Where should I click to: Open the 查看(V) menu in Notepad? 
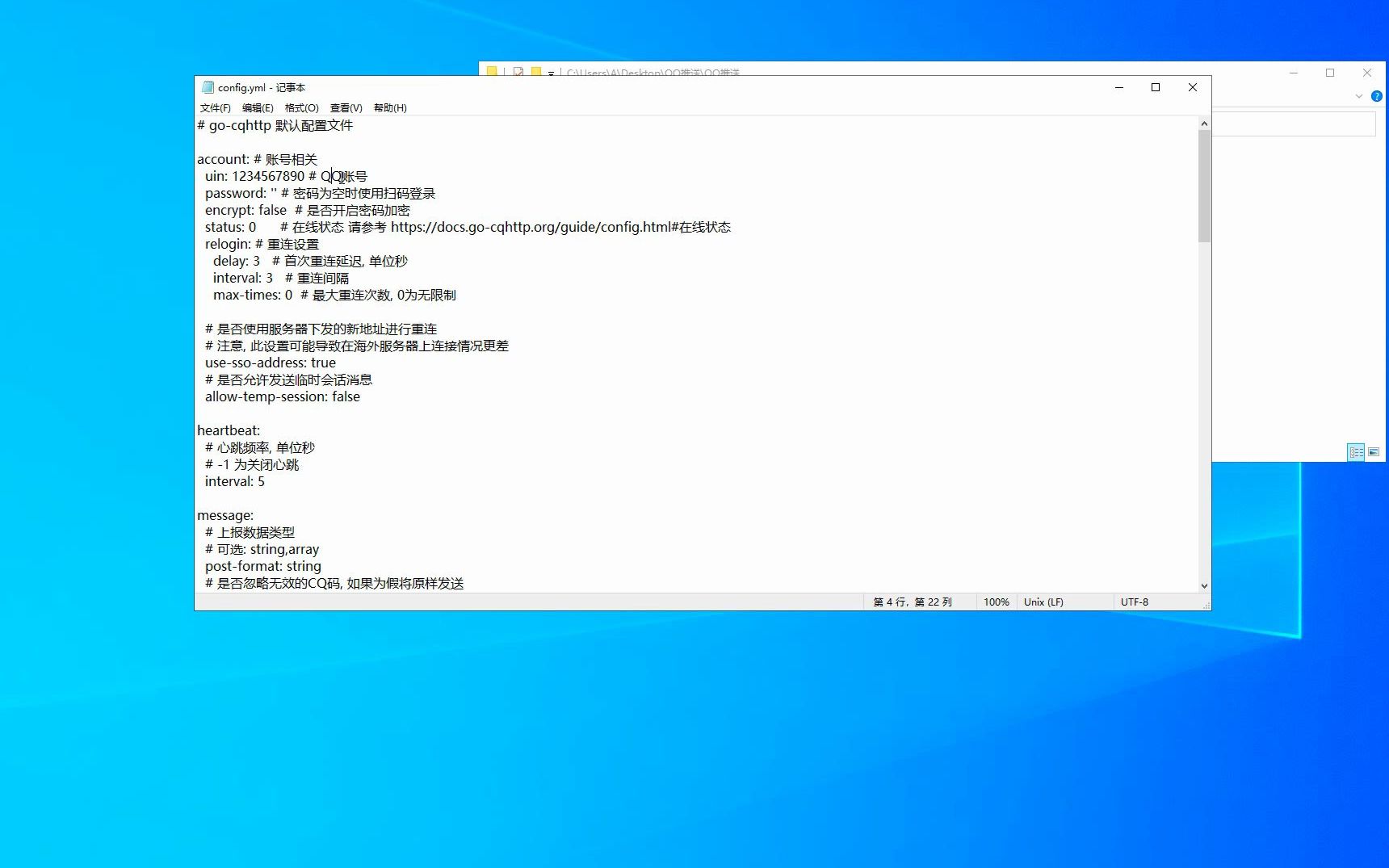pos(346,107)
